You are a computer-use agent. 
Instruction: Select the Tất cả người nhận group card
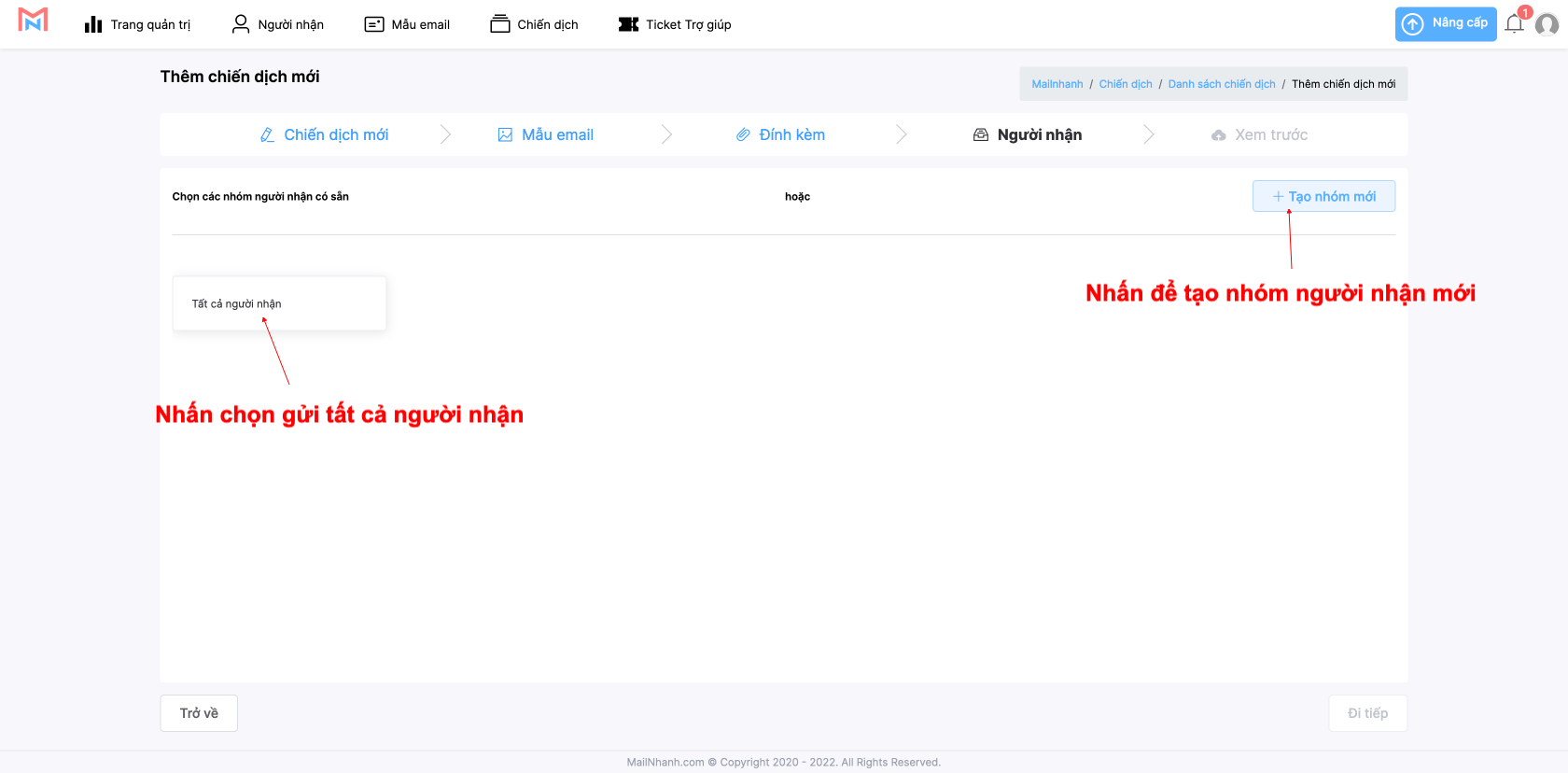(x=279, y=303)
